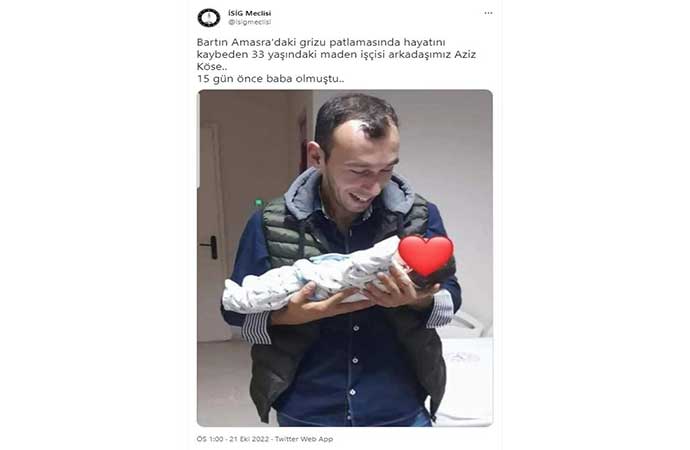Click the line 15 gün önce baba olmuştu
Screen dimensions: 690x450
[270, 79]
